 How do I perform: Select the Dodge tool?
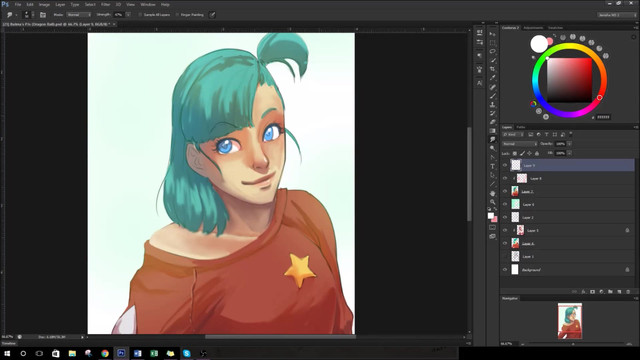coord(493,149)
